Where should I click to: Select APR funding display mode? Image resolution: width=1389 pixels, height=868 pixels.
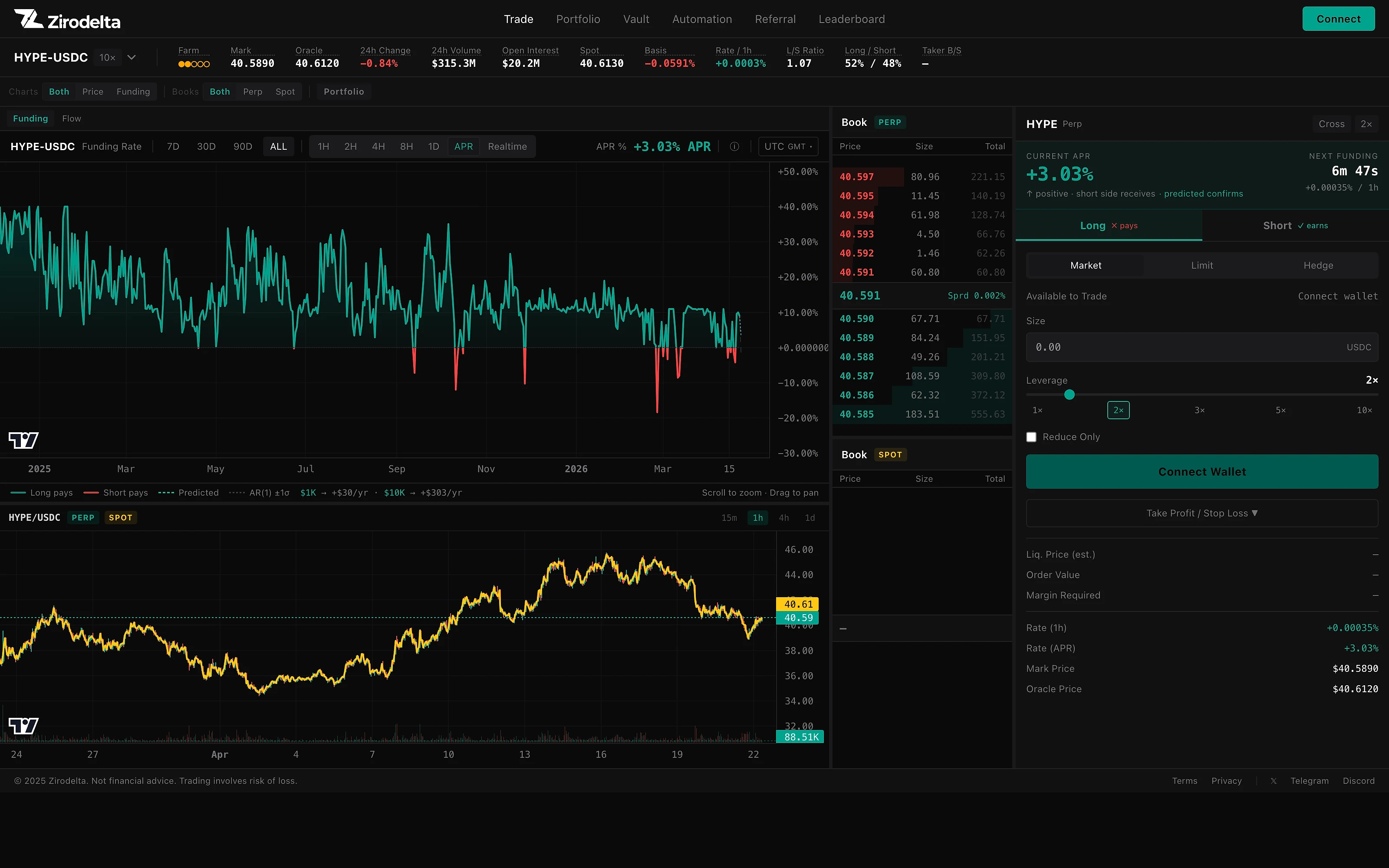pos(464,147)
